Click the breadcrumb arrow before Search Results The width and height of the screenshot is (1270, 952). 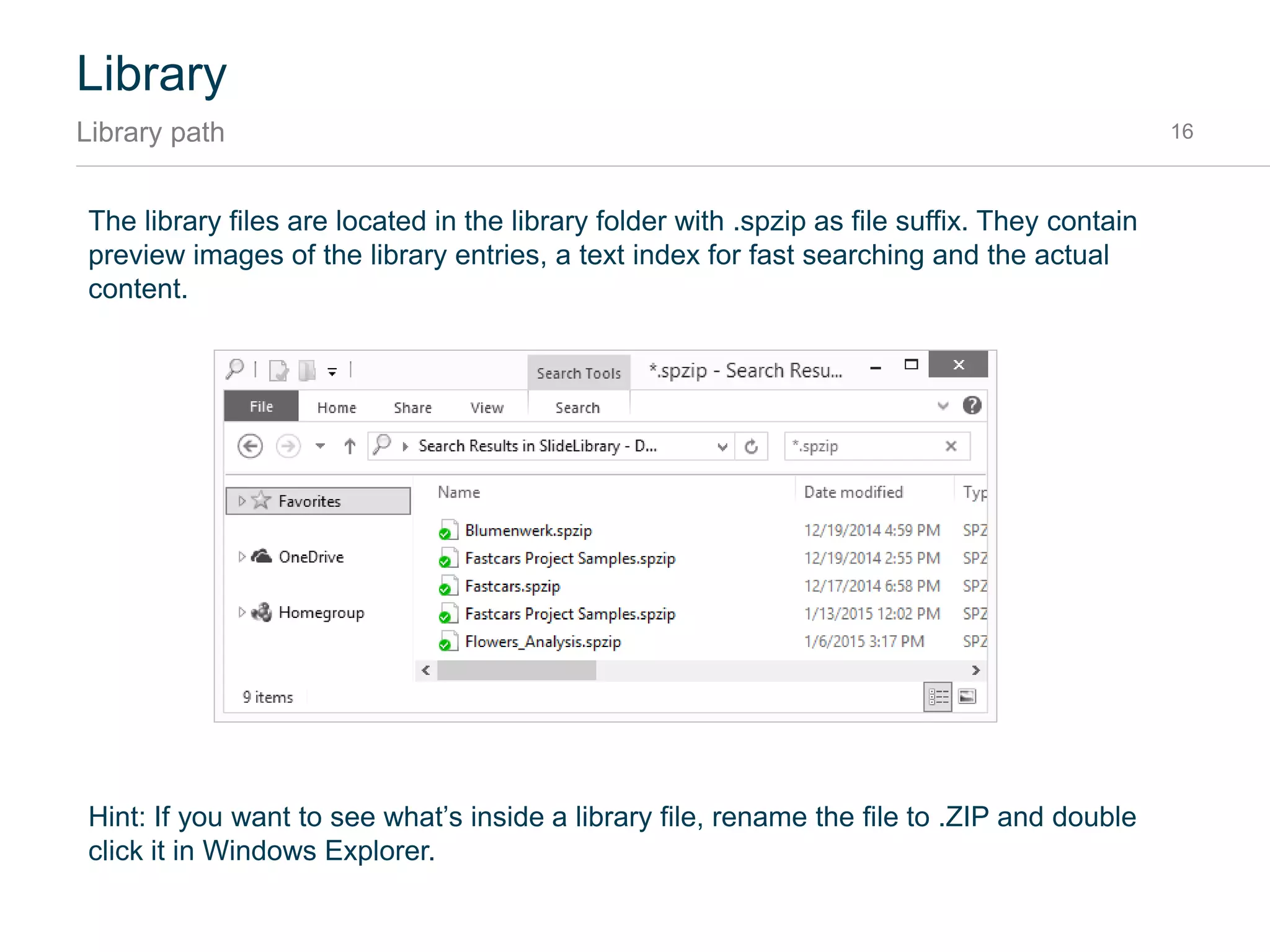tap(405, 446)
